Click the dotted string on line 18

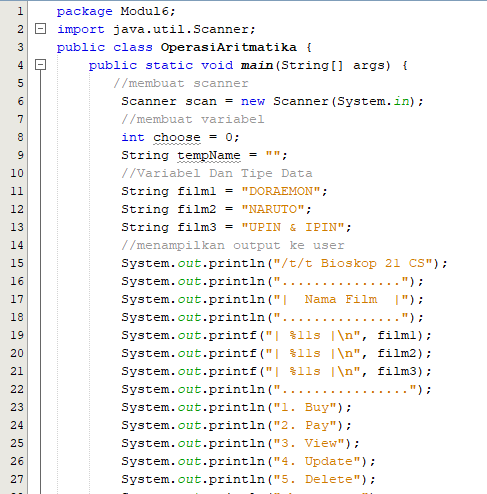[x=341, y=317]
